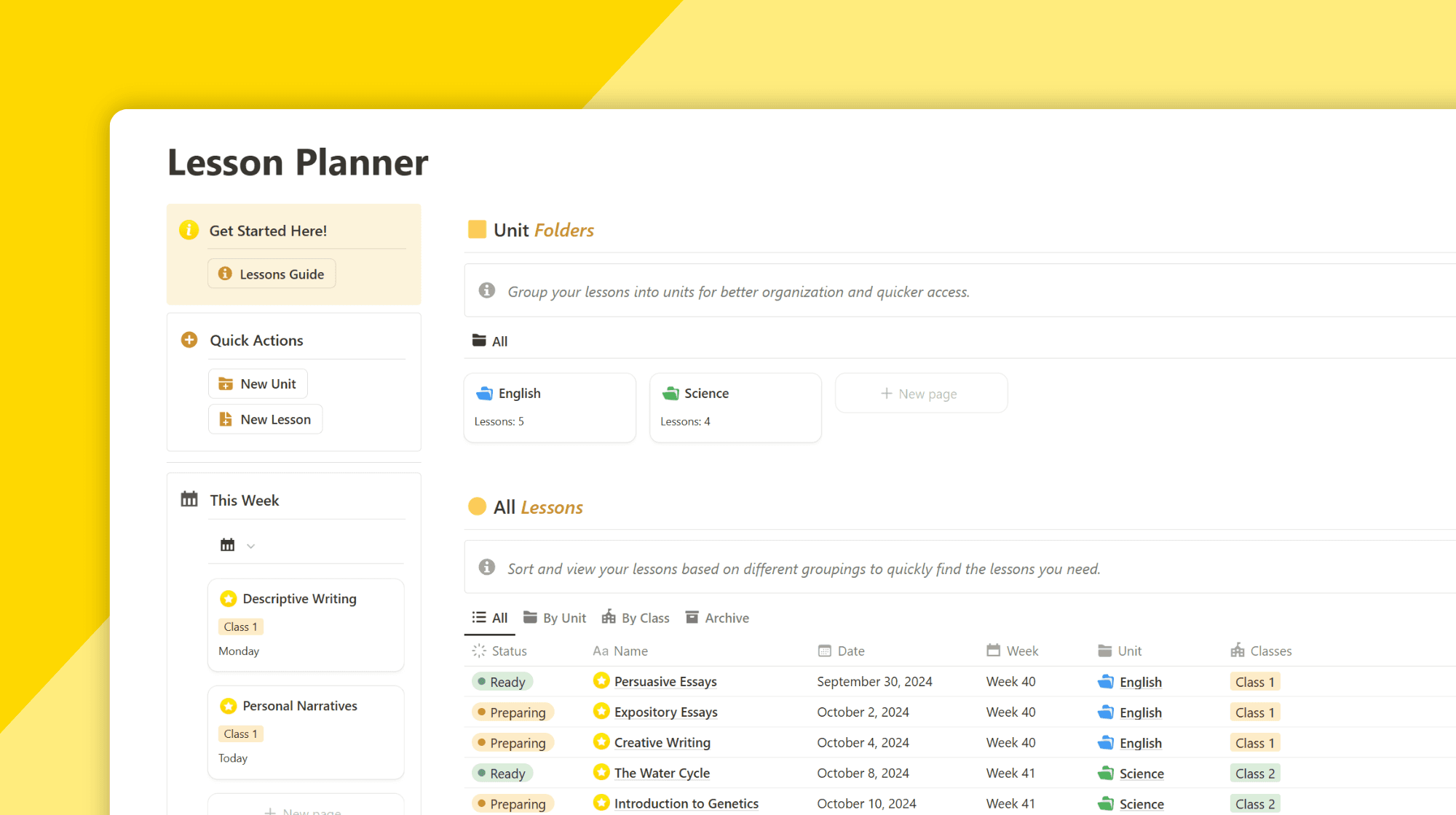The image size is (1456, 815).
Task: Click the calendar icon beside This Week heading
Action: coord(189,500)
